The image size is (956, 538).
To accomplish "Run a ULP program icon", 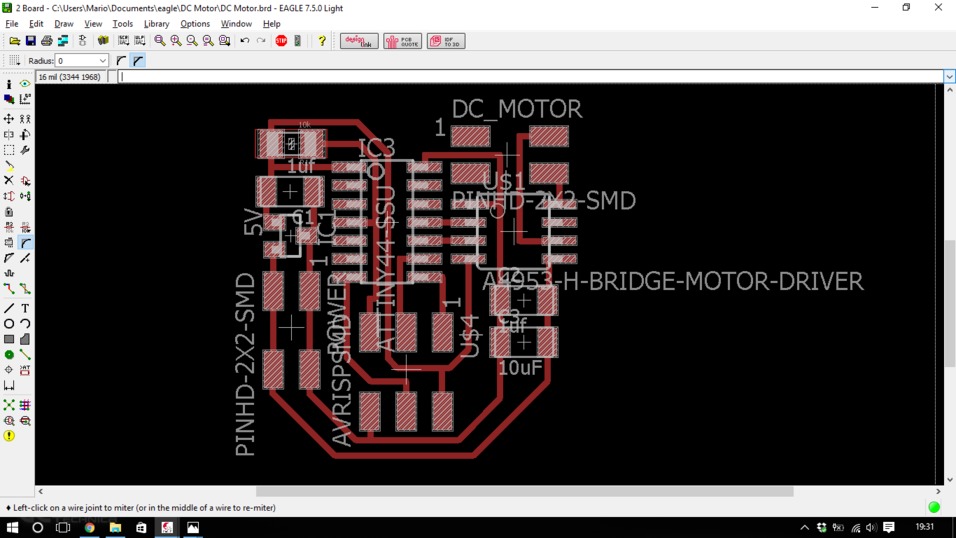I will click(x=140, y=41).
